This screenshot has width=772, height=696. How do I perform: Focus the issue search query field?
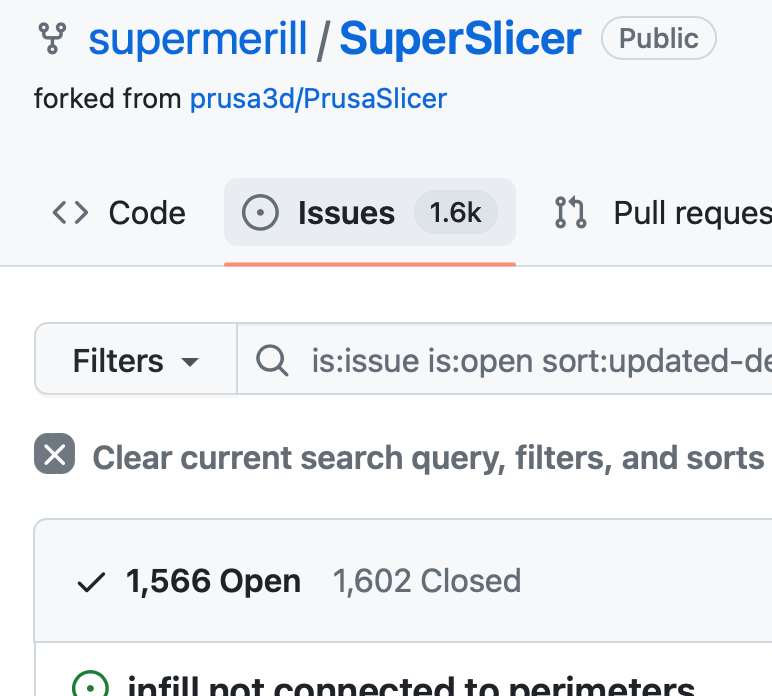[x=505, y=359]
